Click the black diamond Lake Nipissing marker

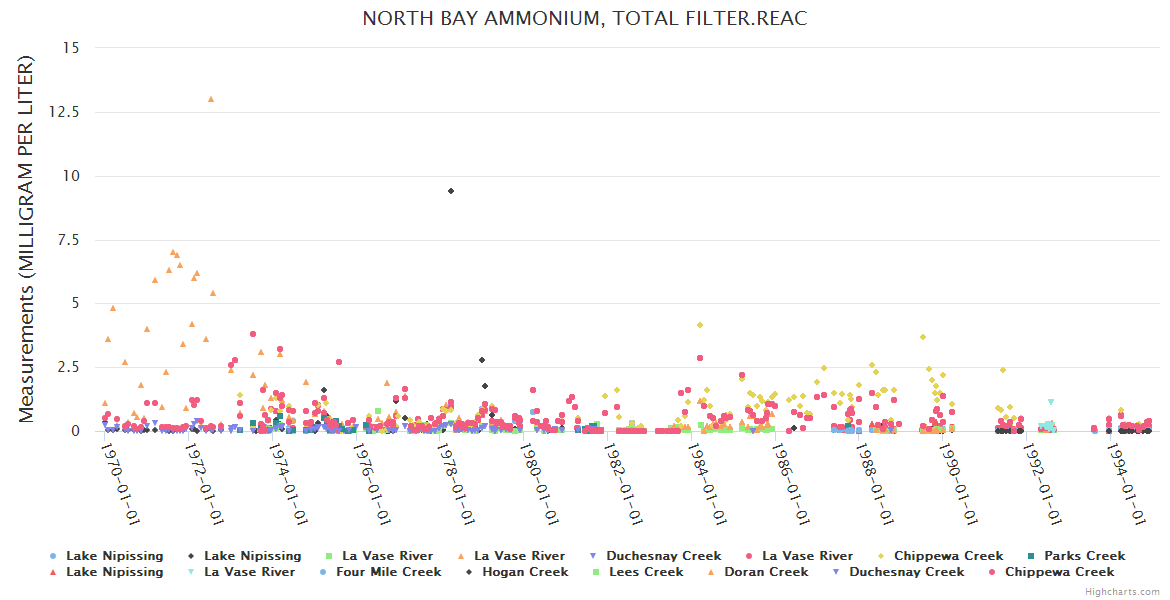[189, 556]
